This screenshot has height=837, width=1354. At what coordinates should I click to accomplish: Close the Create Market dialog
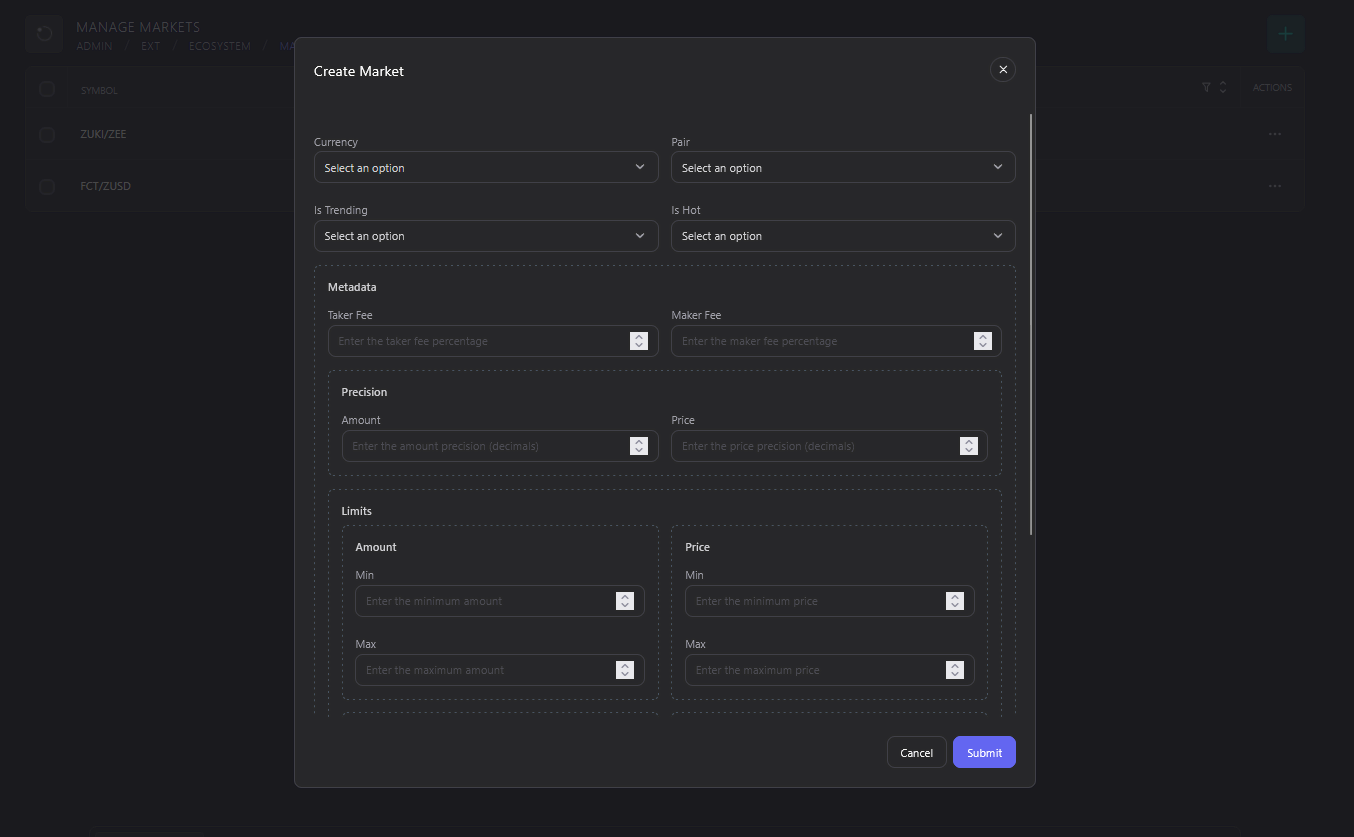pos(1002,69)
